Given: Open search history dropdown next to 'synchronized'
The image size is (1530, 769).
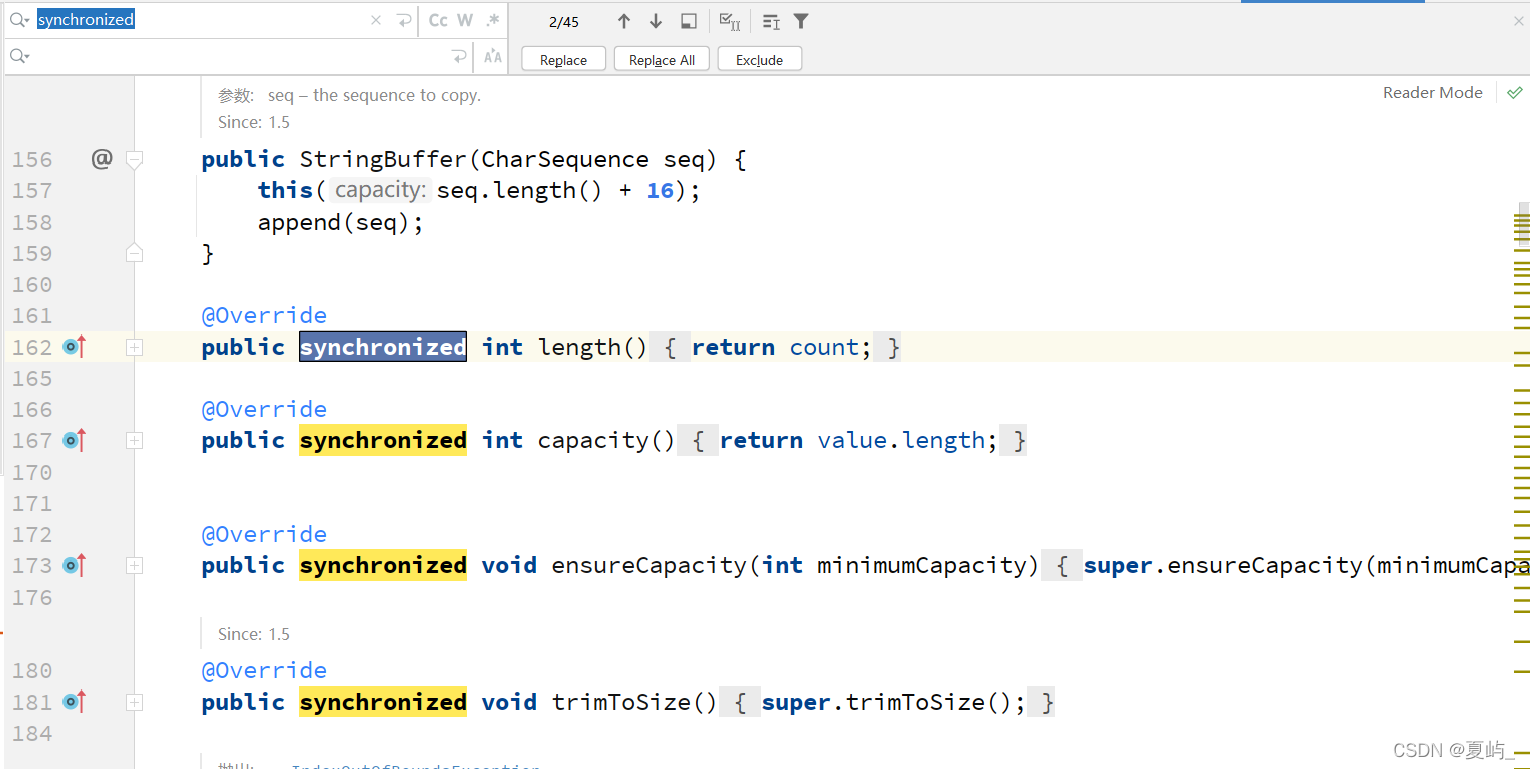Looking at the screenshot, I should click(19, 20).
